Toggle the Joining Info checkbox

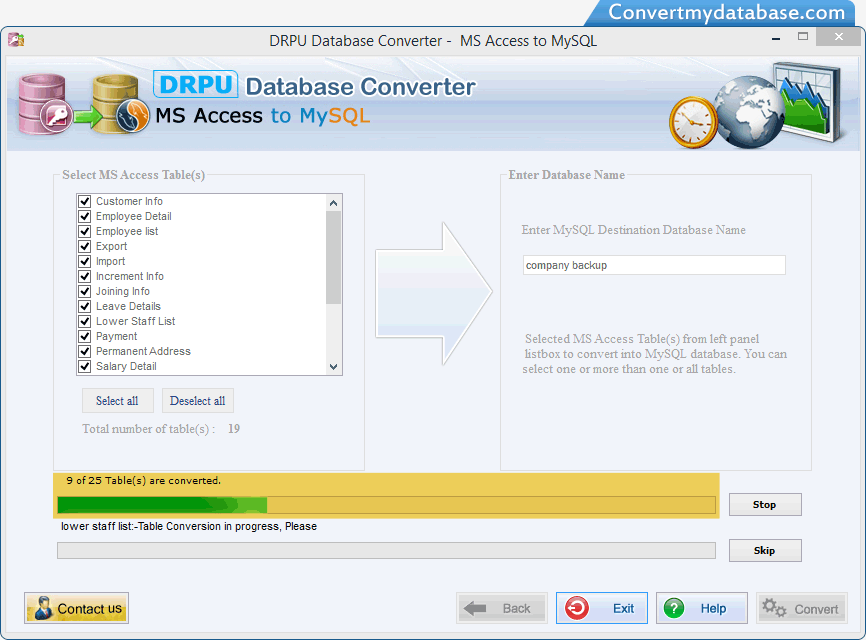[x=85, y=291]
